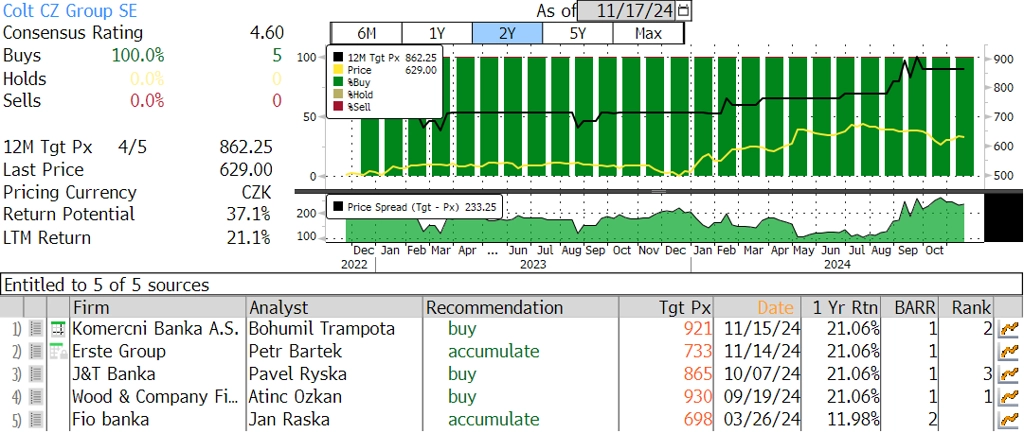Open report list icon for Fio banka

36,419
